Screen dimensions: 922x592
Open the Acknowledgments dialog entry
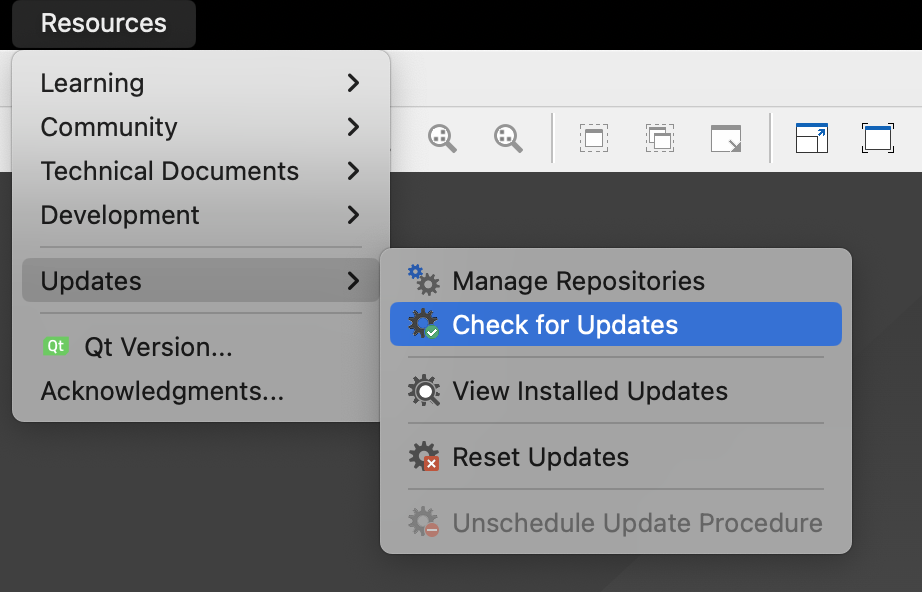coord(162,391)
